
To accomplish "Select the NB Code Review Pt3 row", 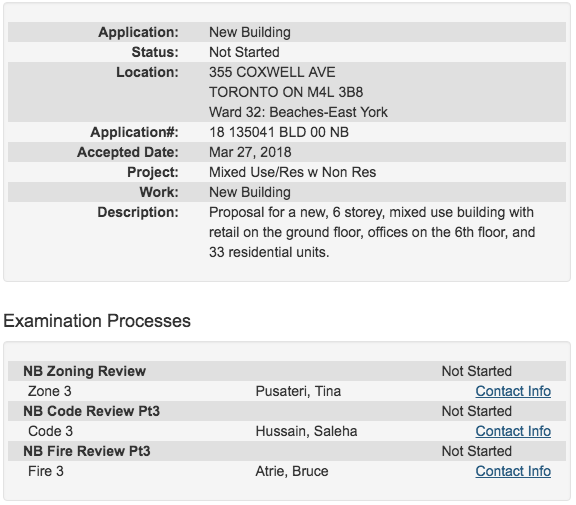I will coord(287,411).
